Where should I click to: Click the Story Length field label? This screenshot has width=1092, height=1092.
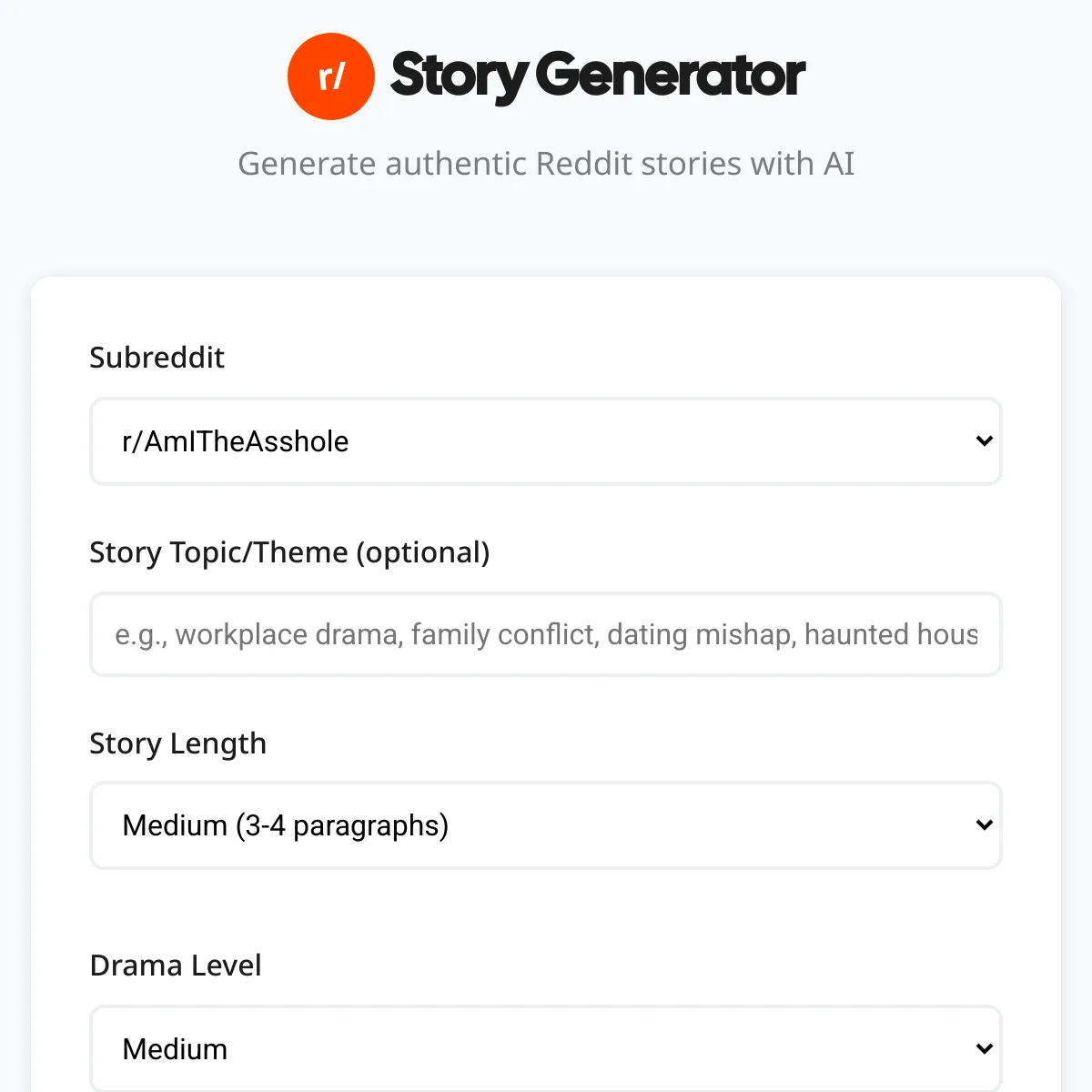[177, 743]
